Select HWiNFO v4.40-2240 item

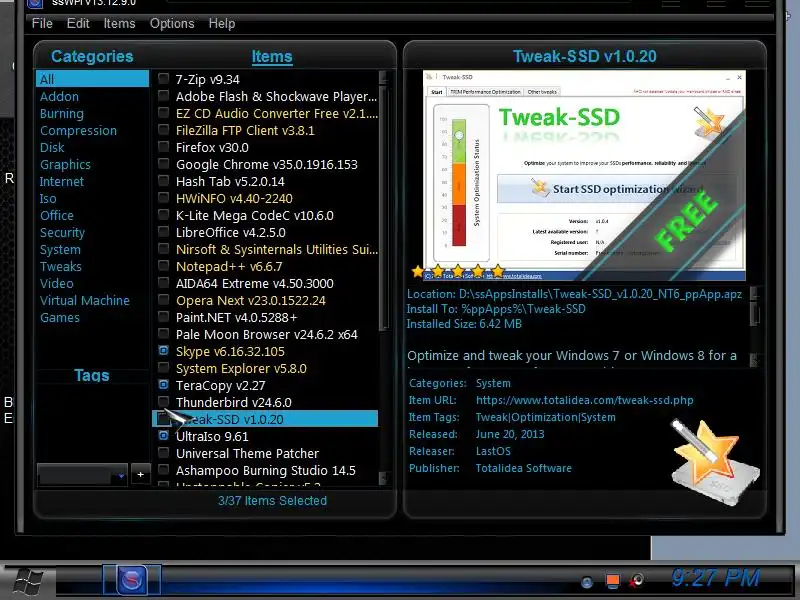[234, 198]
